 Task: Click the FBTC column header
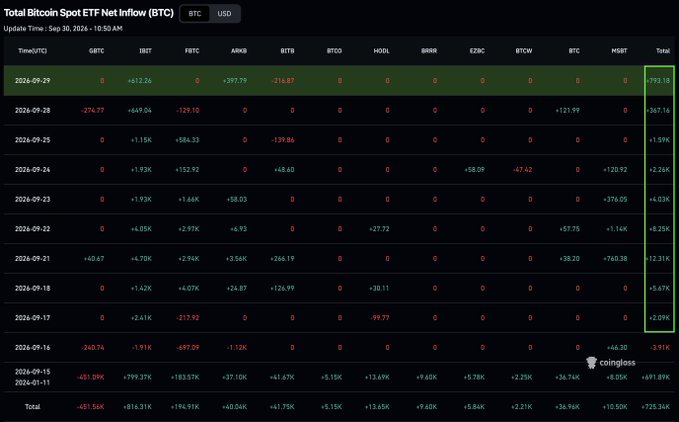(x=192, y=51)
